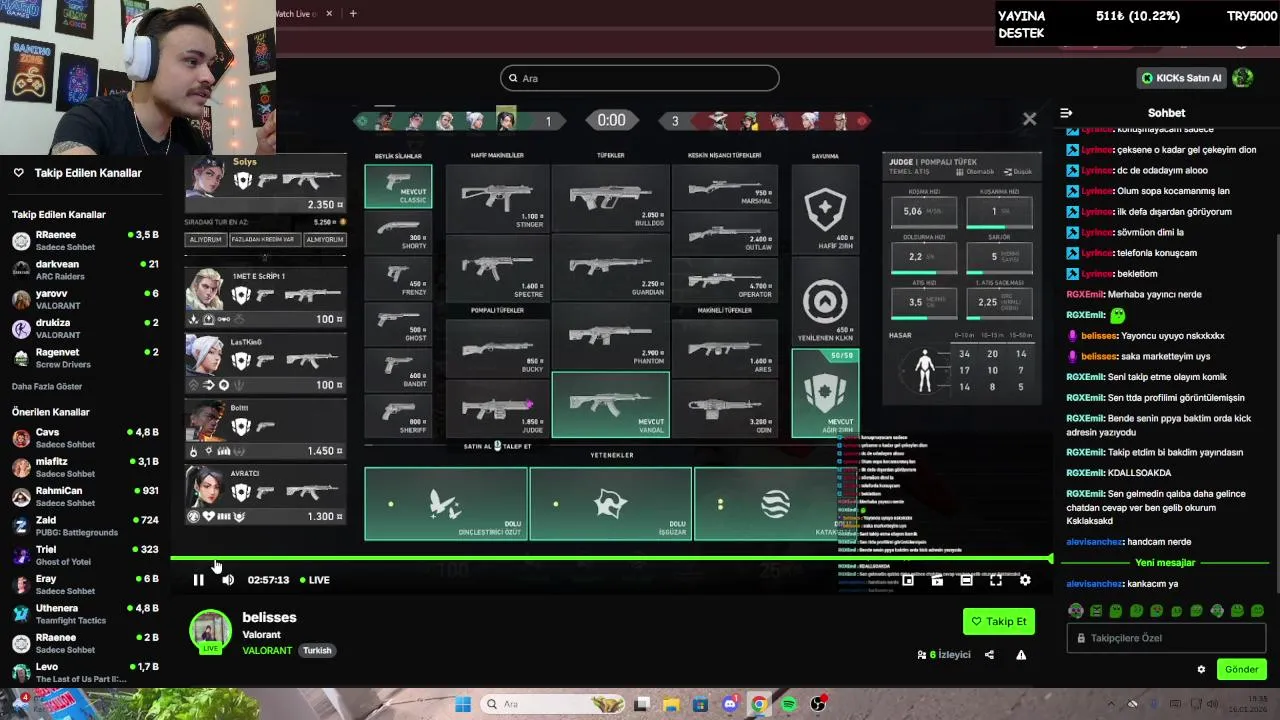
Task: Click the Windows Start button
Action: pos(462,704)
